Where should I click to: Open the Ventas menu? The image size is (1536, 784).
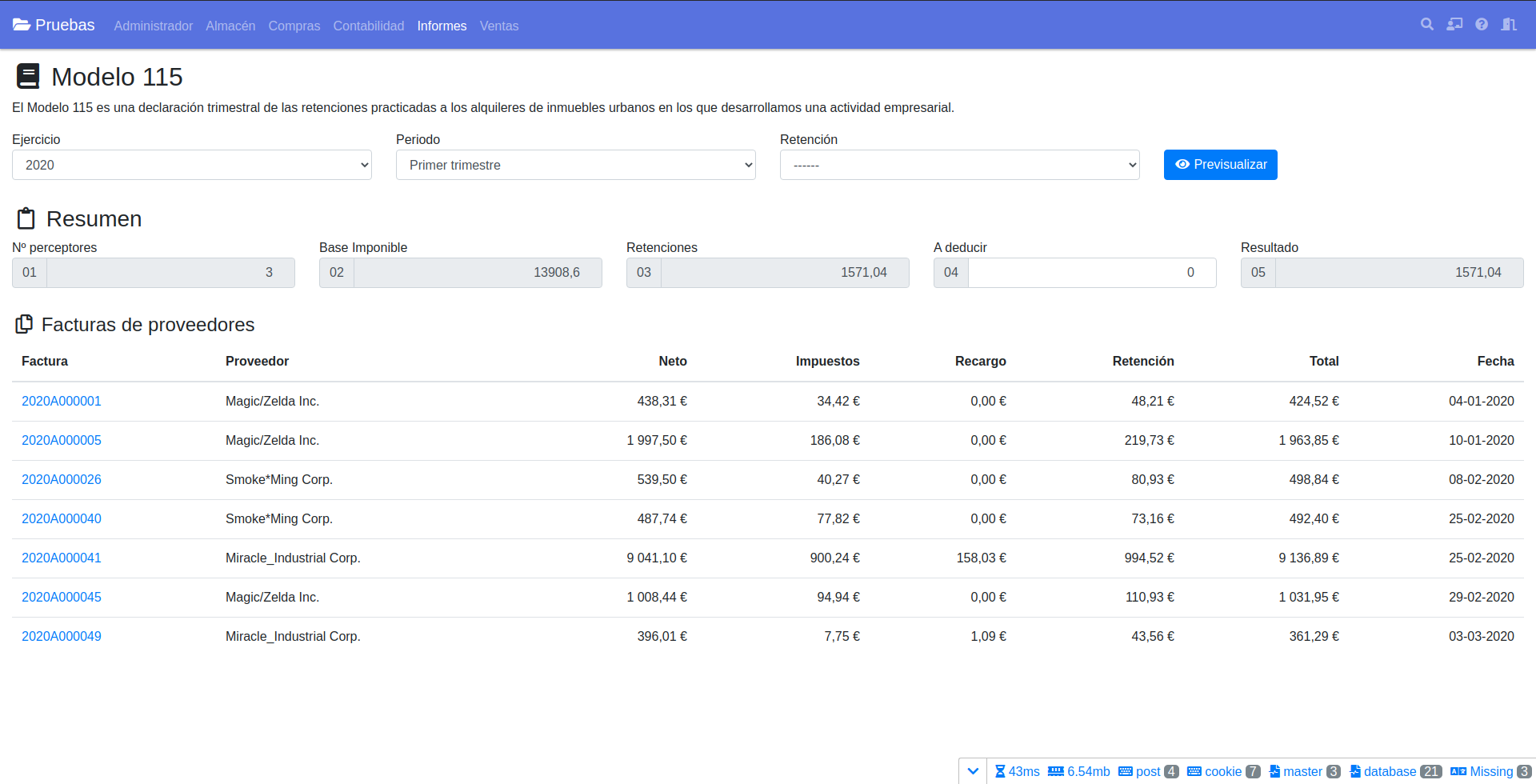pyautogui.click(x=499, y=26)
